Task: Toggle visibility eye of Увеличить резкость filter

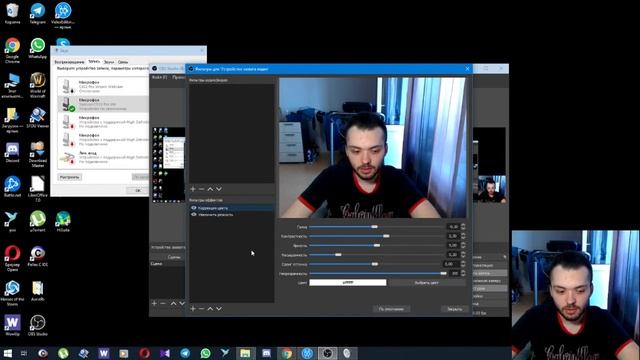Action: (194, 214)
